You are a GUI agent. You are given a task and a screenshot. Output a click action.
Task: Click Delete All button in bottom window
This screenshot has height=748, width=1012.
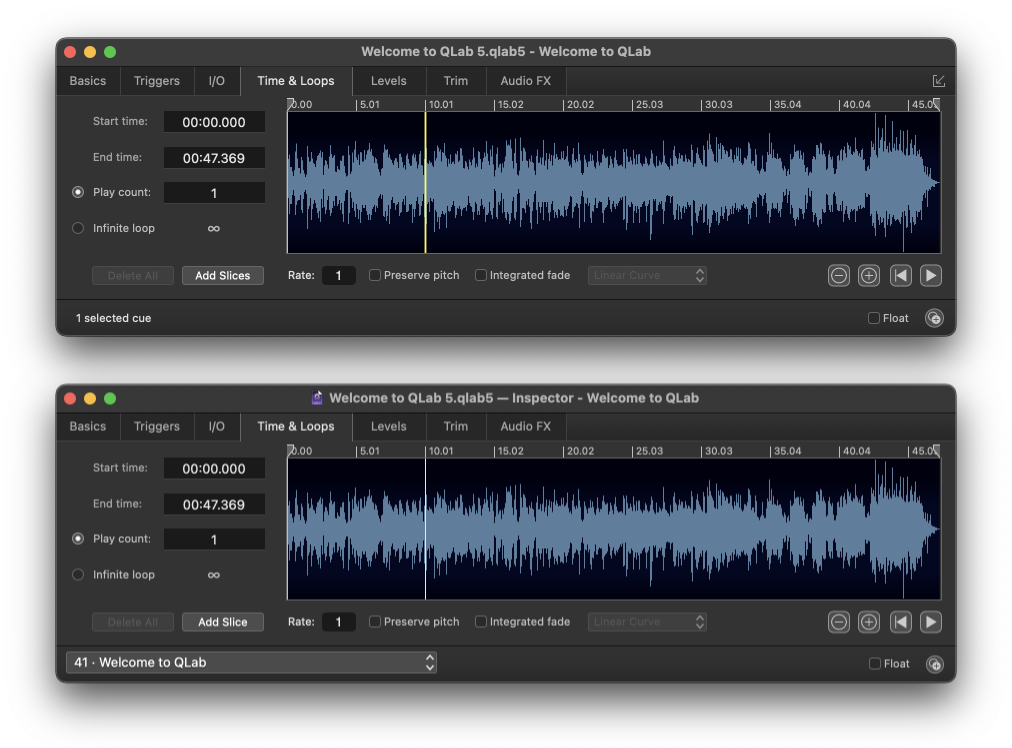133,622
